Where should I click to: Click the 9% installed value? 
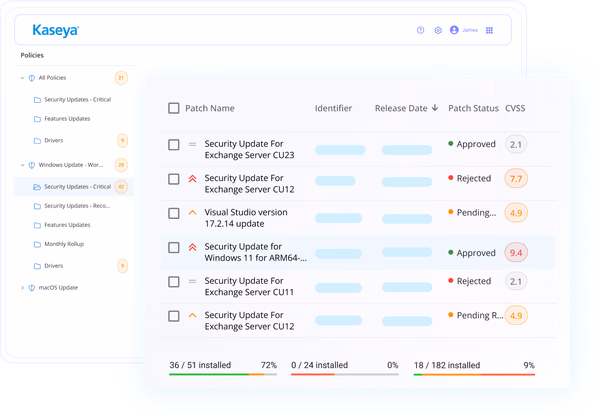tap(529, 365)
